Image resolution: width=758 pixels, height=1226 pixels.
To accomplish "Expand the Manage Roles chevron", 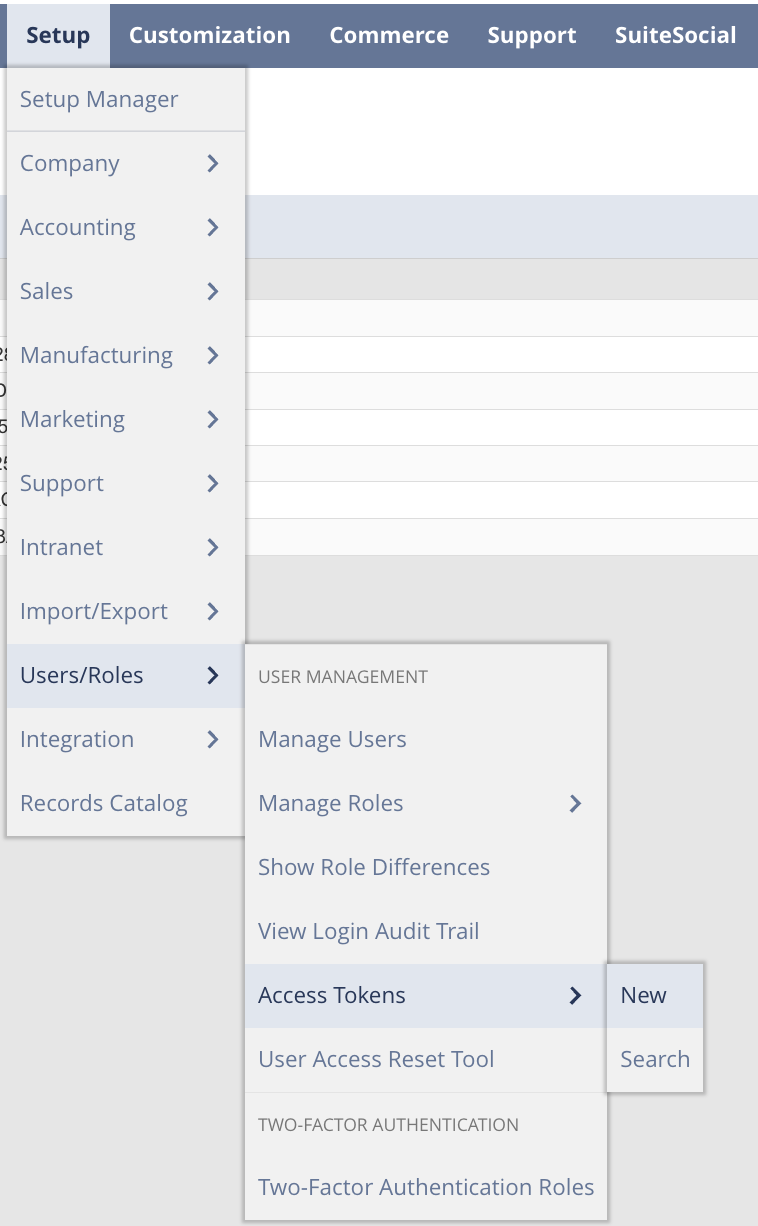I will (575, 803).
